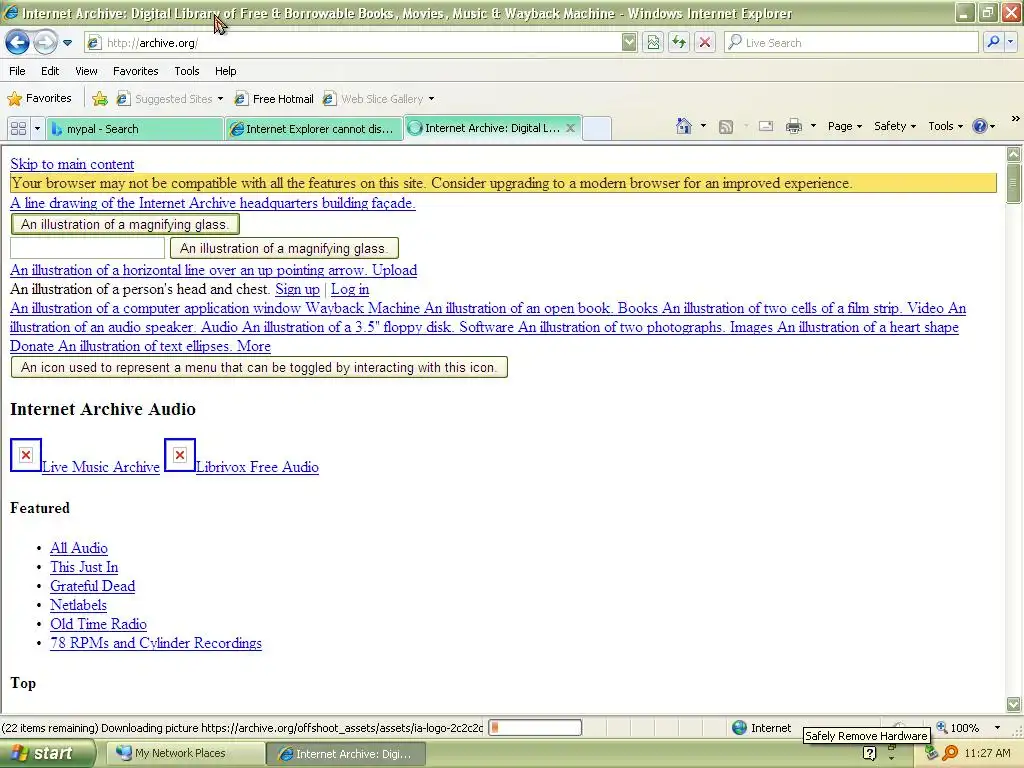The image size is (1024, 768).
Task: Click the page scrollbar down arrow
Action: [x=1014, y=704]
